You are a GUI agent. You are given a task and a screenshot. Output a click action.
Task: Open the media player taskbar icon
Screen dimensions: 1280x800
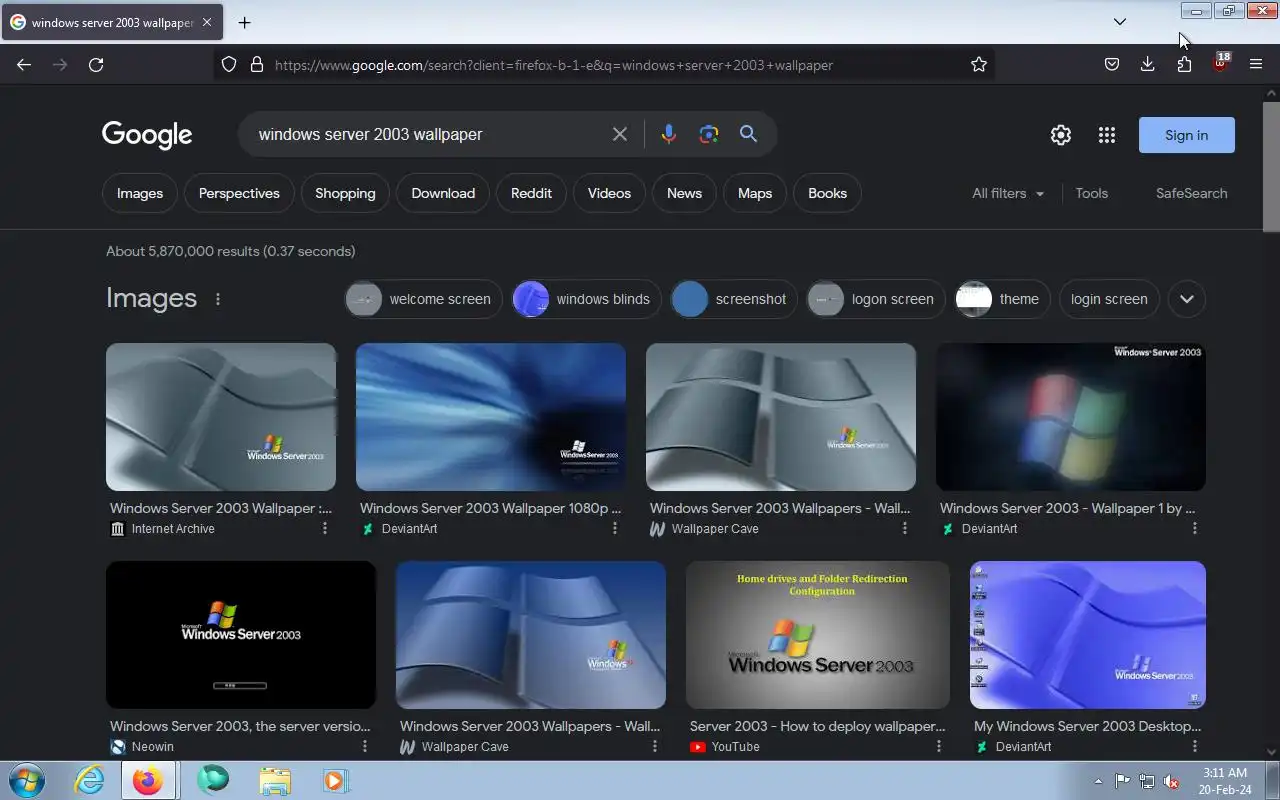click(335, 780)
